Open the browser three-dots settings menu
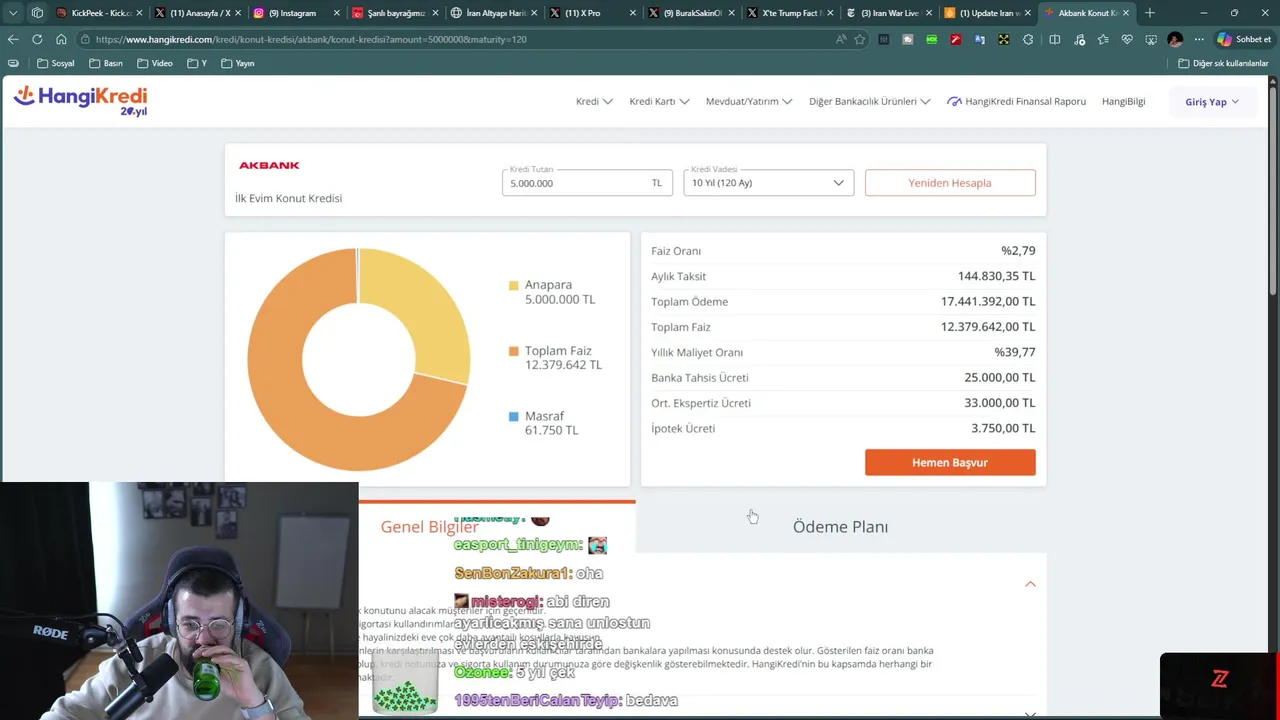Screen dimensions: 1280x720 pos(1199,39)
